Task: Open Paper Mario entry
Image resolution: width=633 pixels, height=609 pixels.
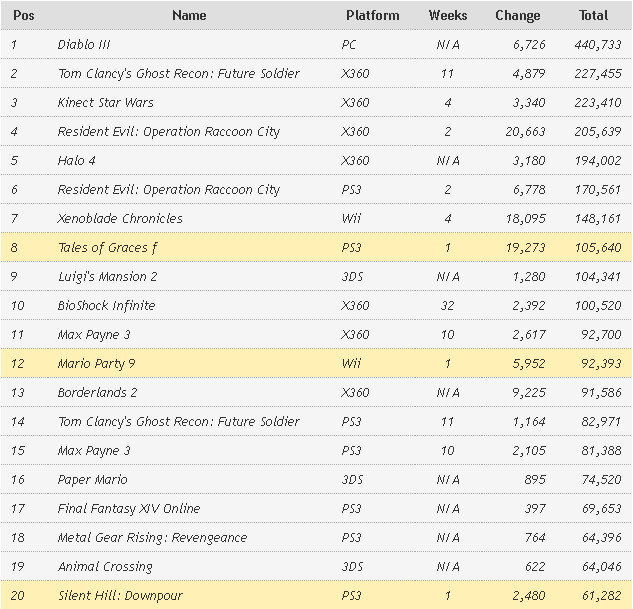Action: click(92, 479)
